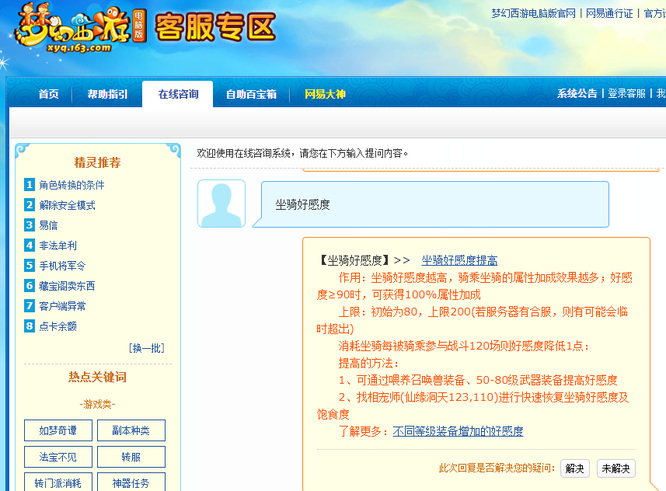
Task: Click the number 5 badge beside 手机将军令
Action: click(29, 265)
